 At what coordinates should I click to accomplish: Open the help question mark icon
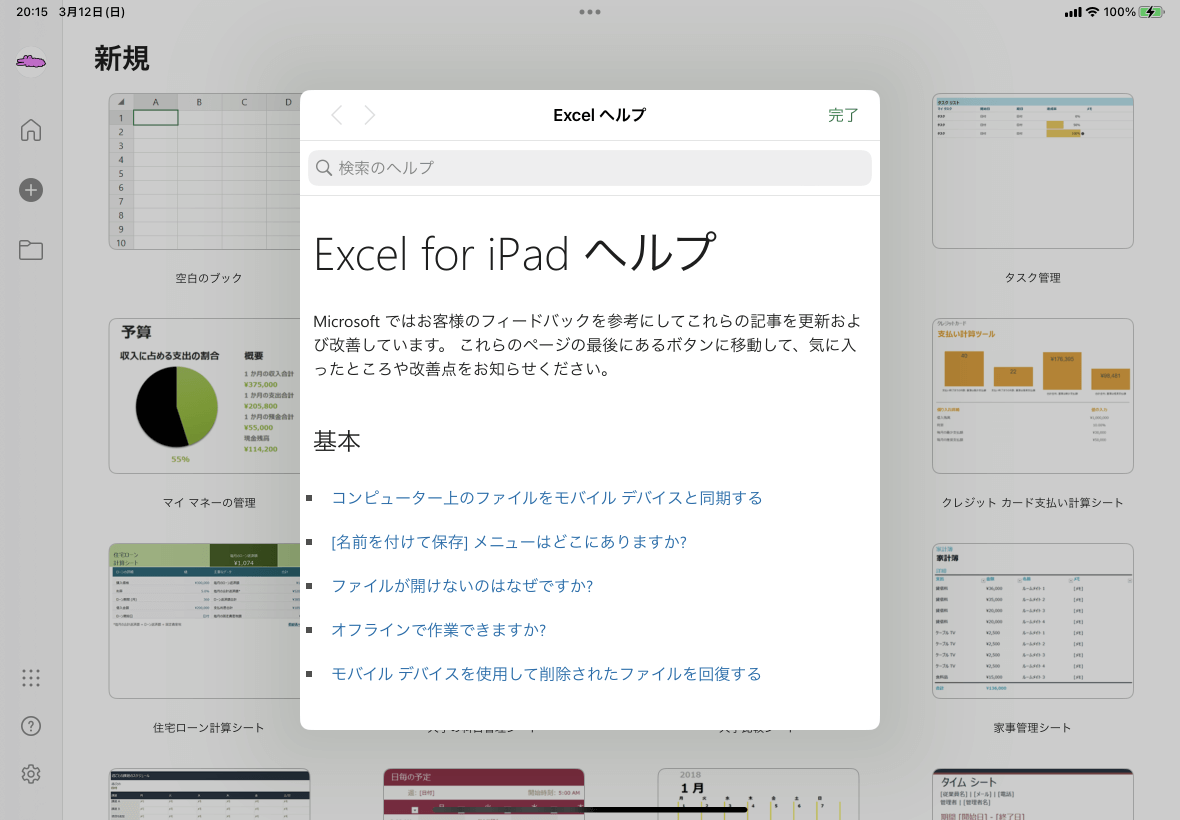click(31, 726)
